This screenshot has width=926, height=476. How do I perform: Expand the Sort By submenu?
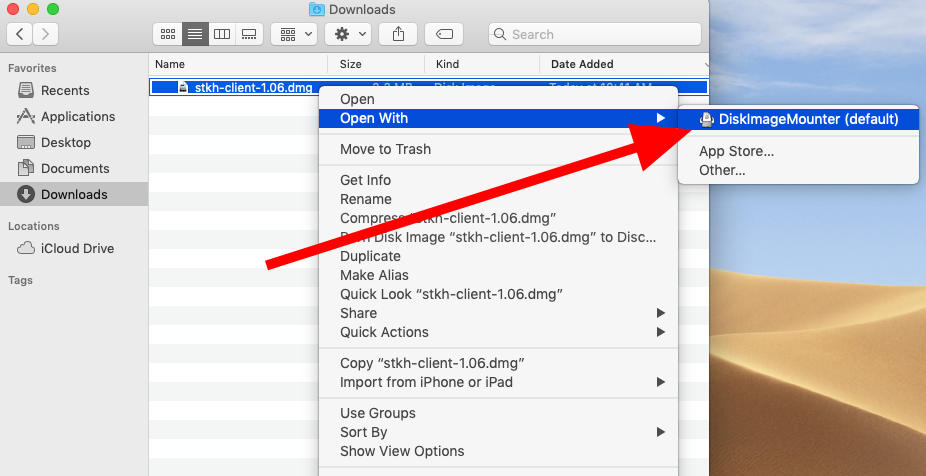[363, 432]
